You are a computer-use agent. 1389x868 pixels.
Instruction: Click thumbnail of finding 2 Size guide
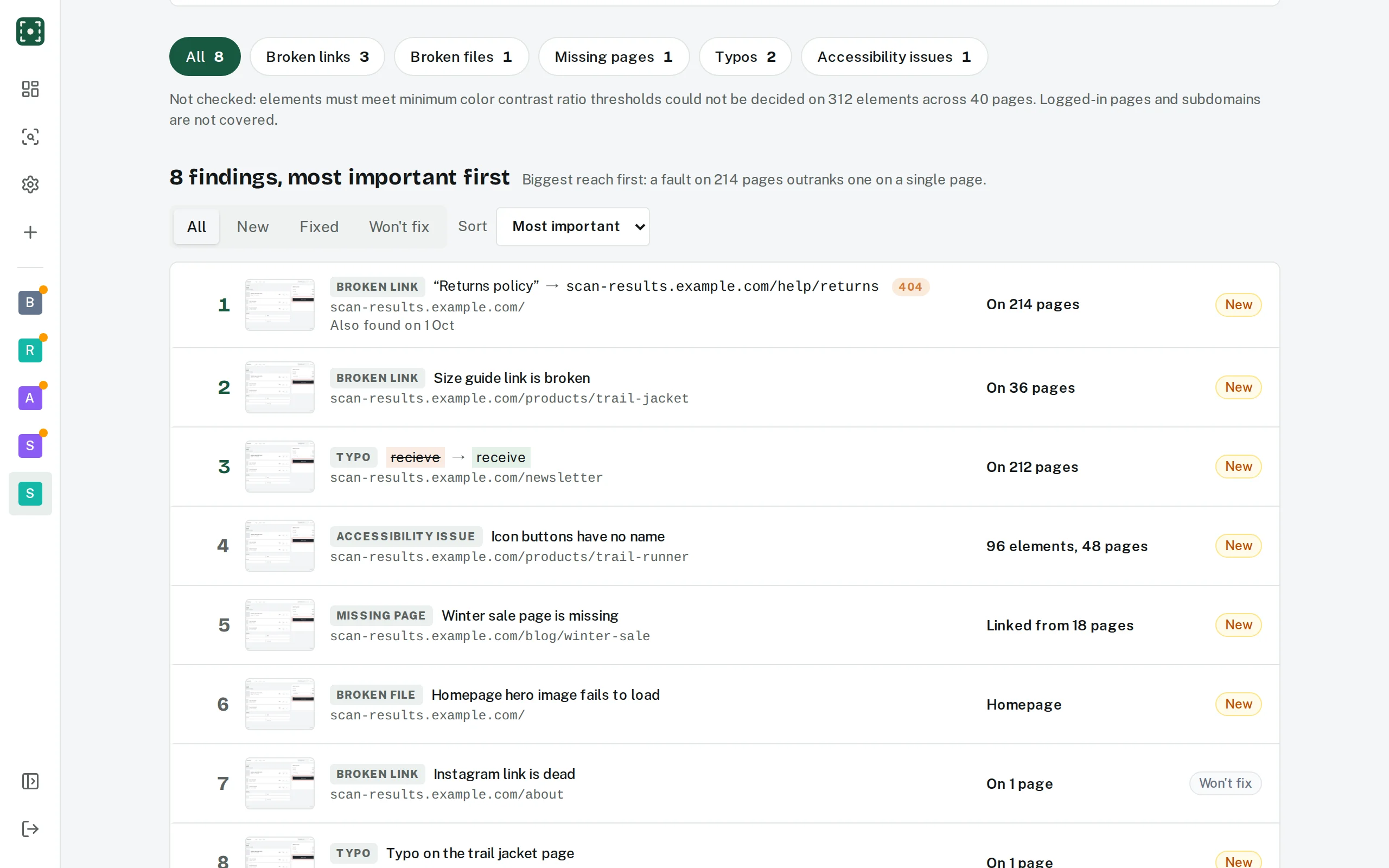click(x=279, y=387)
